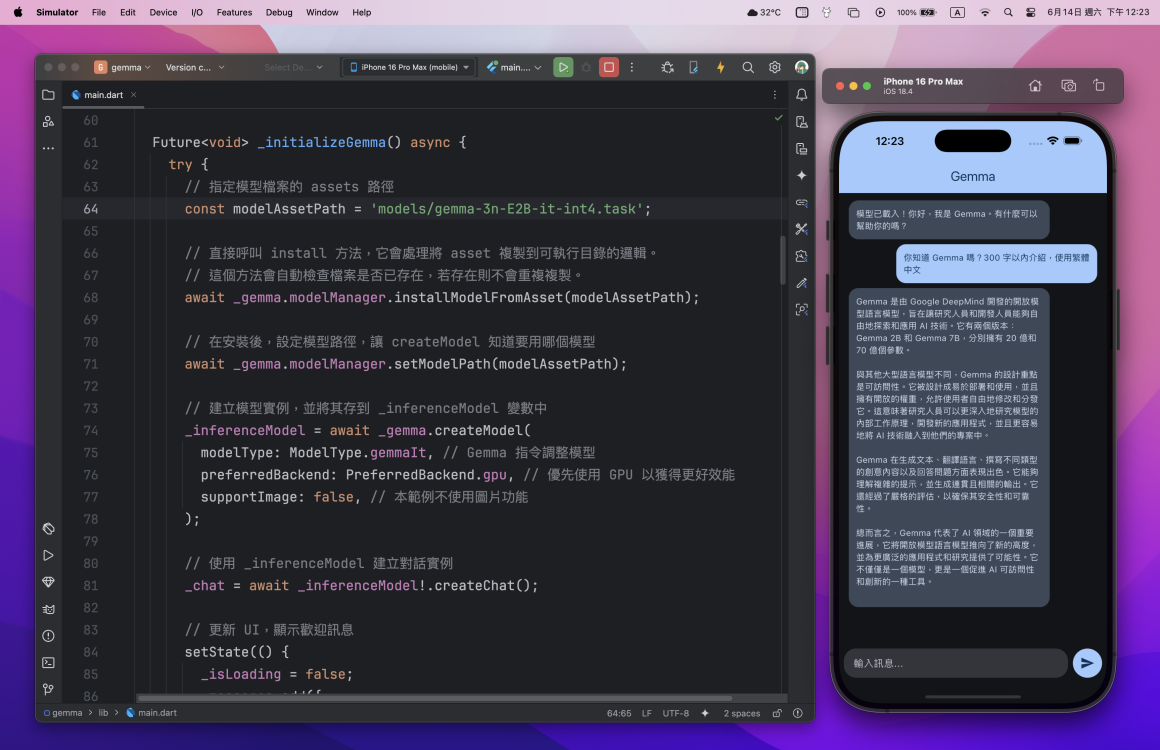Open the notifications bell panel
The height and width of the screenshot is (750, 1160).
tap(801, 95)
